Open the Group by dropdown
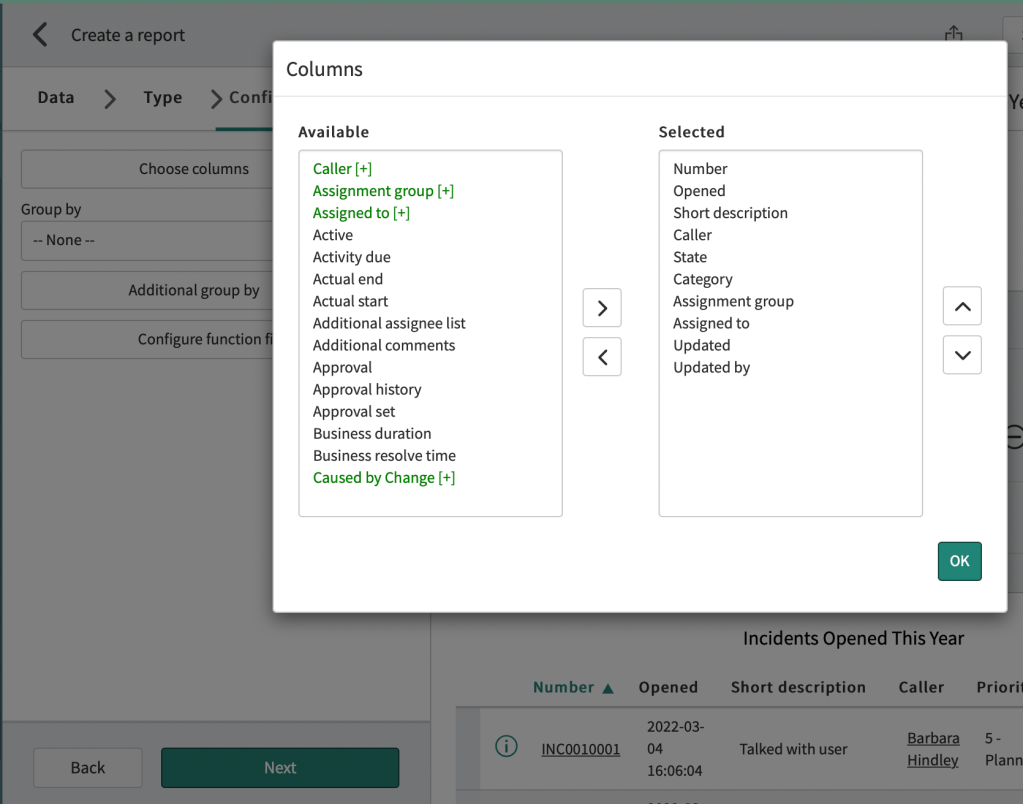 coord(146,241)
